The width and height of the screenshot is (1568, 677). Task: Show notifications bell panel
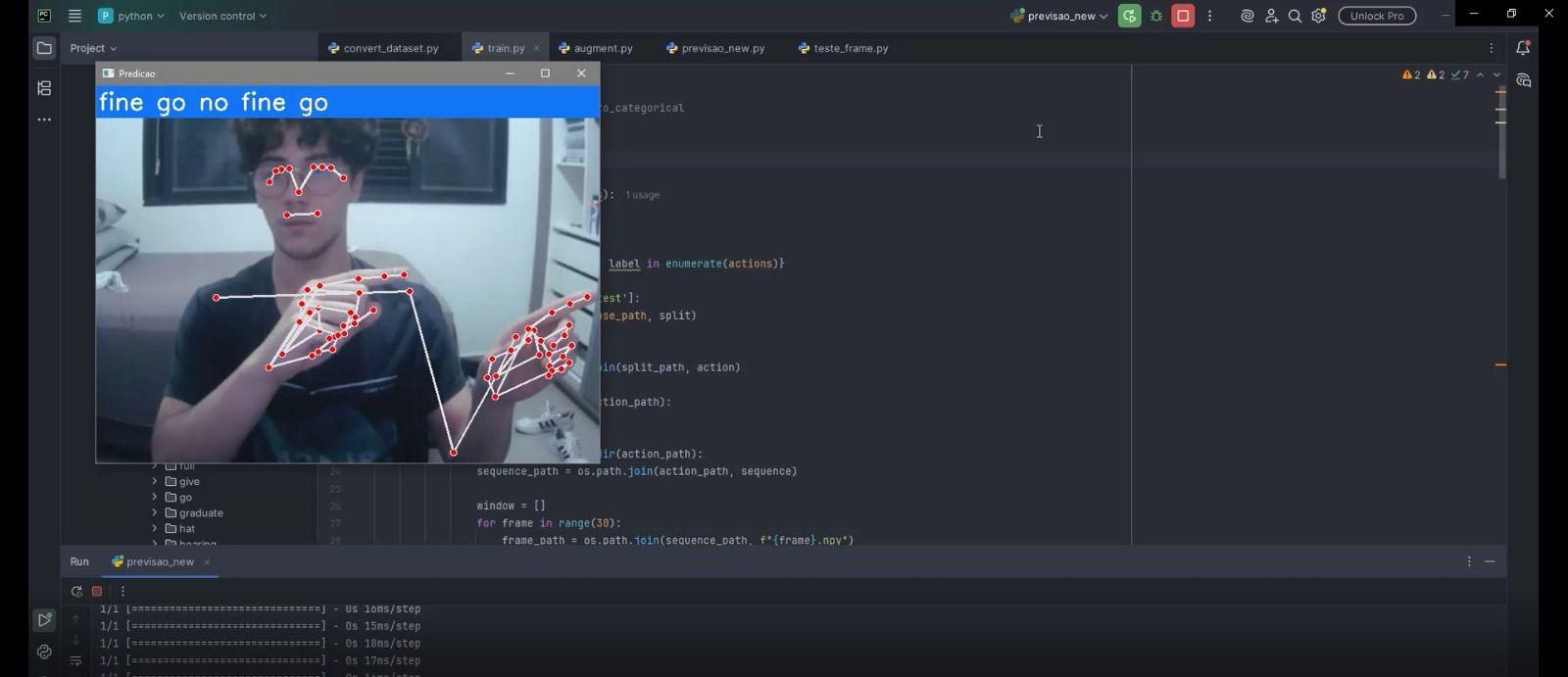pyautogui.click(x=1523, y=48)
